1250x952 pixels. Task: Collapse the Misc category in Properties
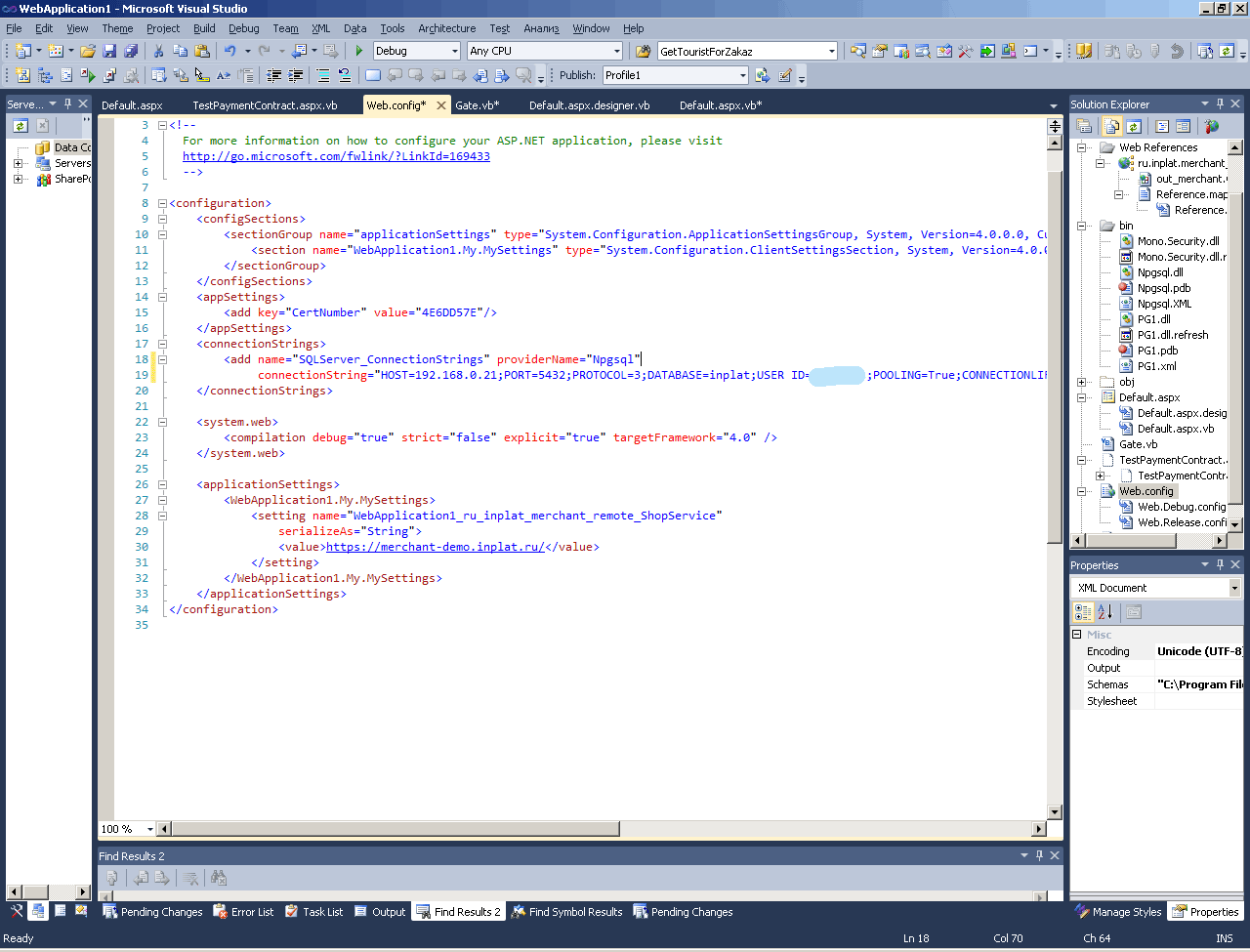click(x=1077, y=635)
